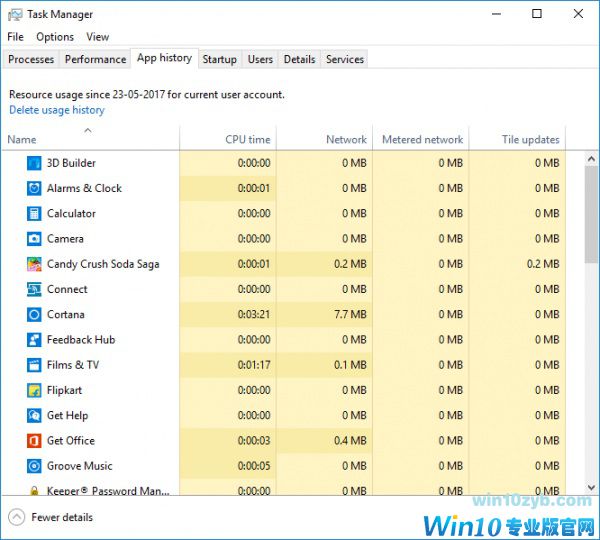The height and width of the screenshot is (540, 600).
Task: Collapse view with Fewer details arrow icon
Action: pyautogui.click(x=16, y=517)
